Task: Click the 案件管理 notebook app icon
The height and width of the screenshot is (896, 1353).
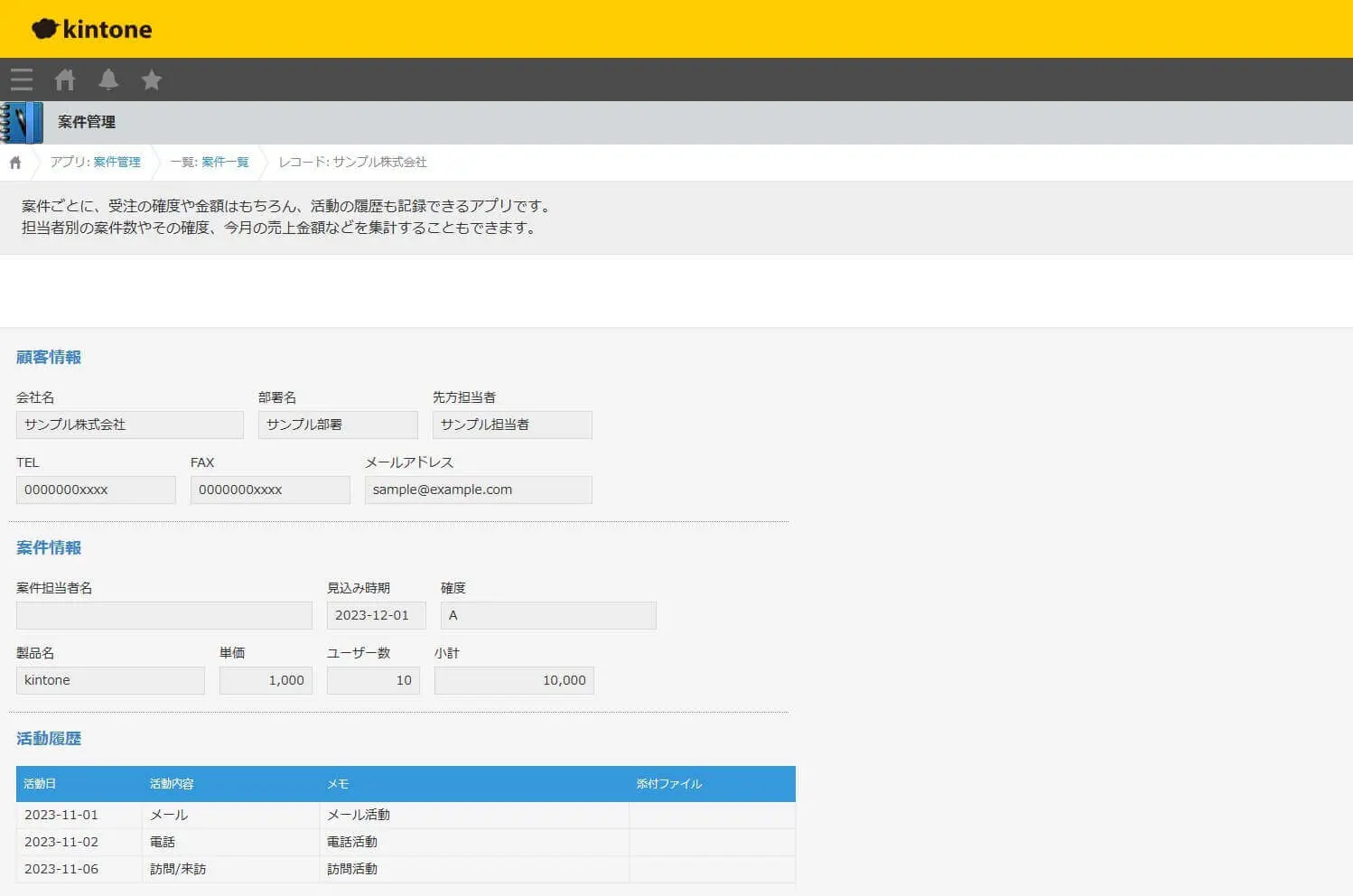Action: click(22, 122)
